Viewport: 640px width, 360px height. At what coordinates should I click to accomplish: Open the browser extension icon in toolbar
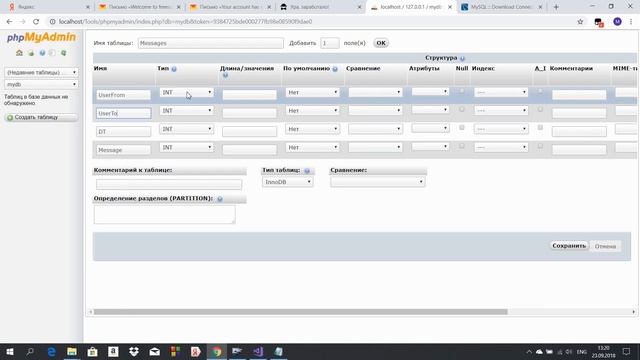tap(599, 22)
